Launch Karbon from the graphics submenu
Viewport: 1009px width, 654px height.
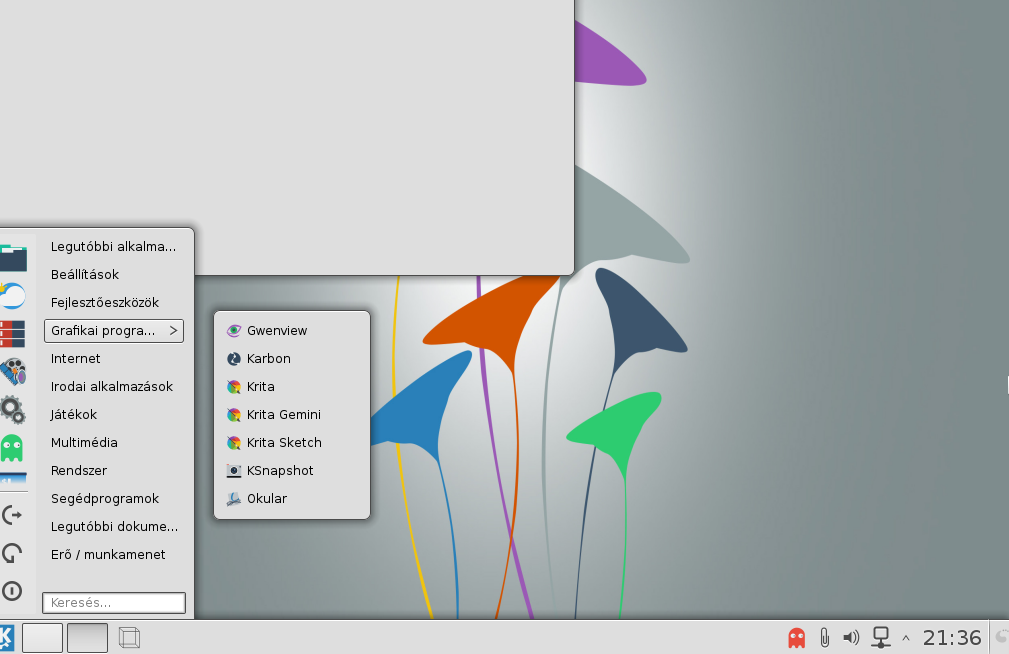tap(292, 359)
